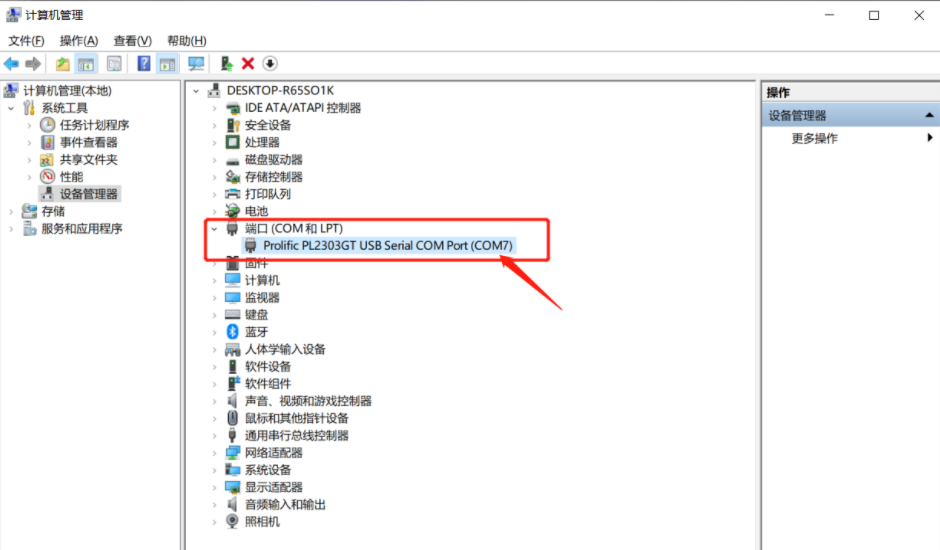This screenshot has width=940, height=550.
Task: Click the security devices key icon
Action: point(233,125)
